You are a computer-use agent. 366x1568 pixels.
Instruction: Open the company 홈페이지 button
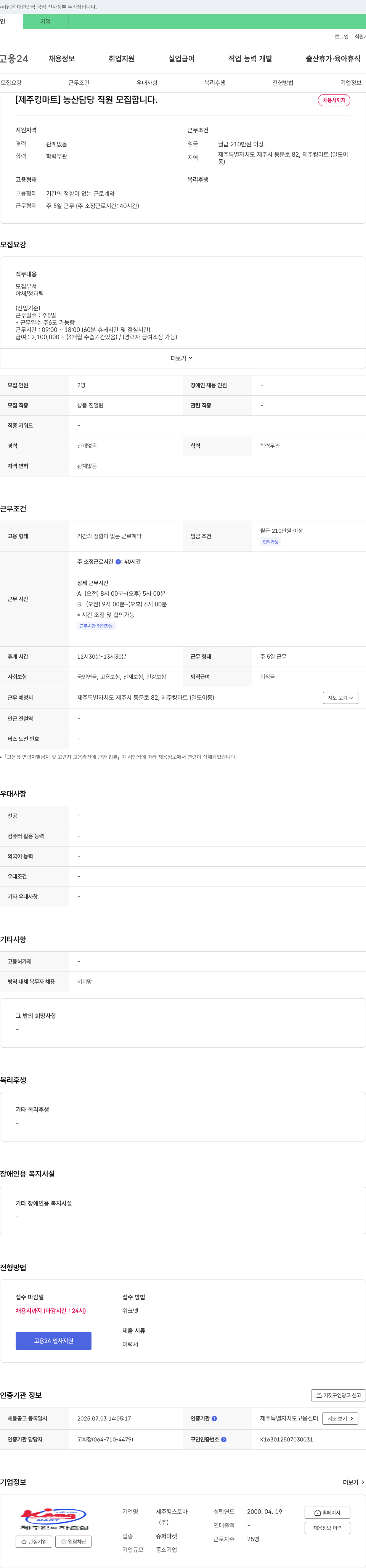pos(327,1513)
